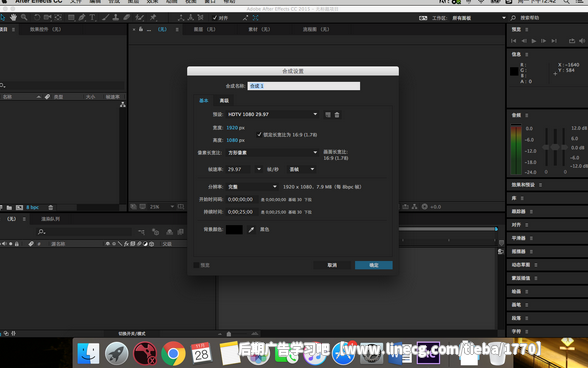The height and width of the screenshot is (368, 588).
Task: Select the Unified Camera tool
Action: click(47, 17)
